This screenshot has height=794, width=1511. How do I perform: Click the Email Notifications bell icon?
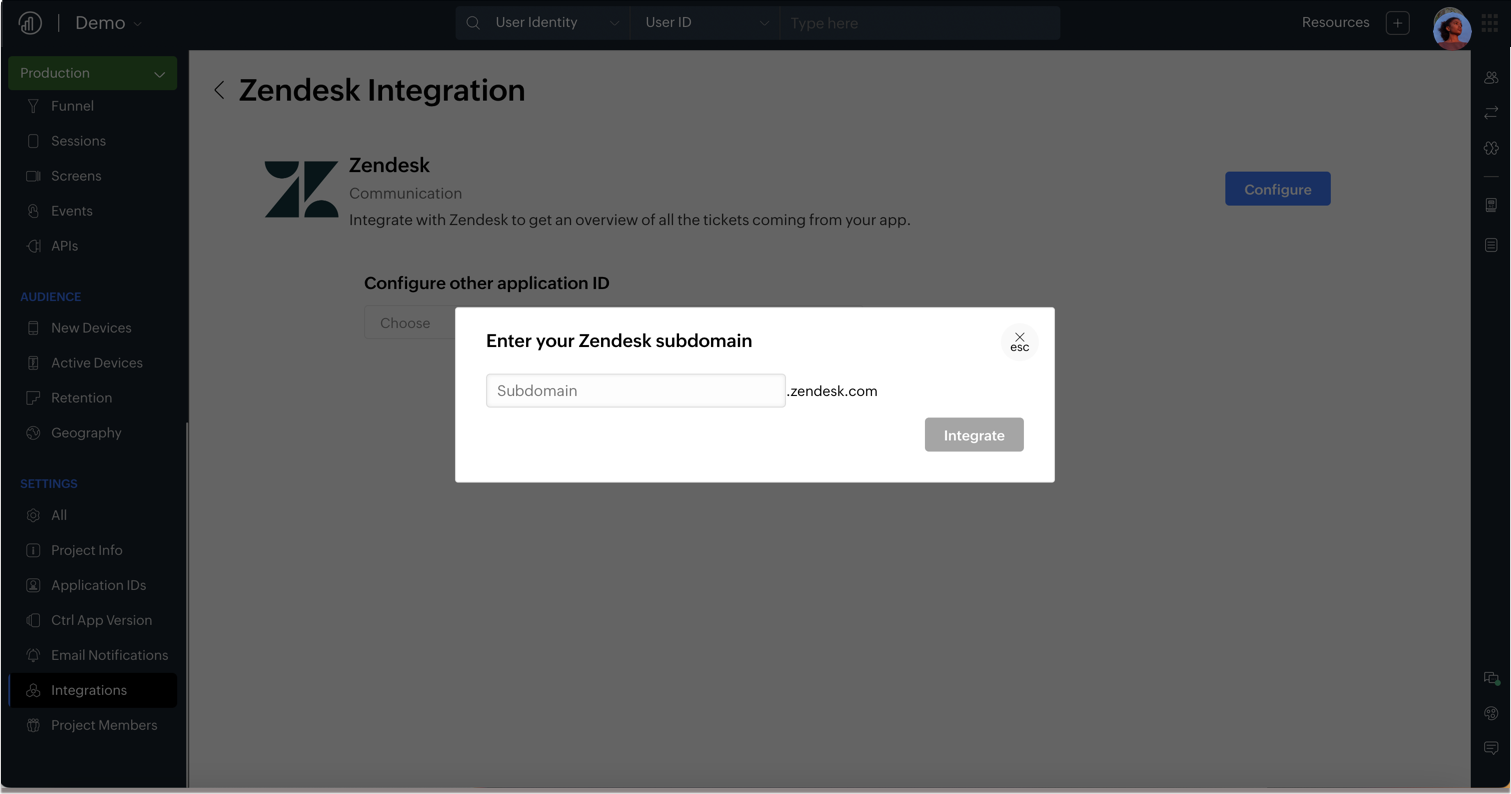(33, 655)
